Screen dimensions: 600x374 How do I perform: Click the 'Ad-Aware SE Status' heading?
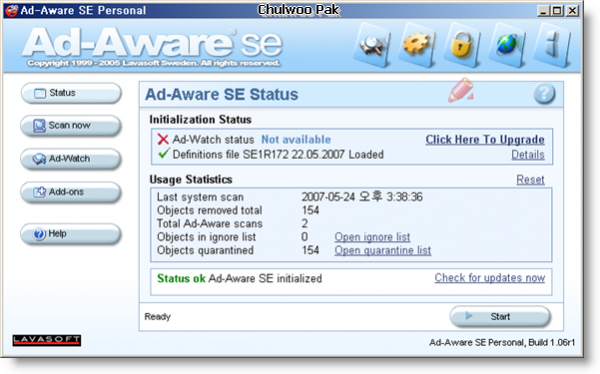pyautogui.click(x=222, y=95)
